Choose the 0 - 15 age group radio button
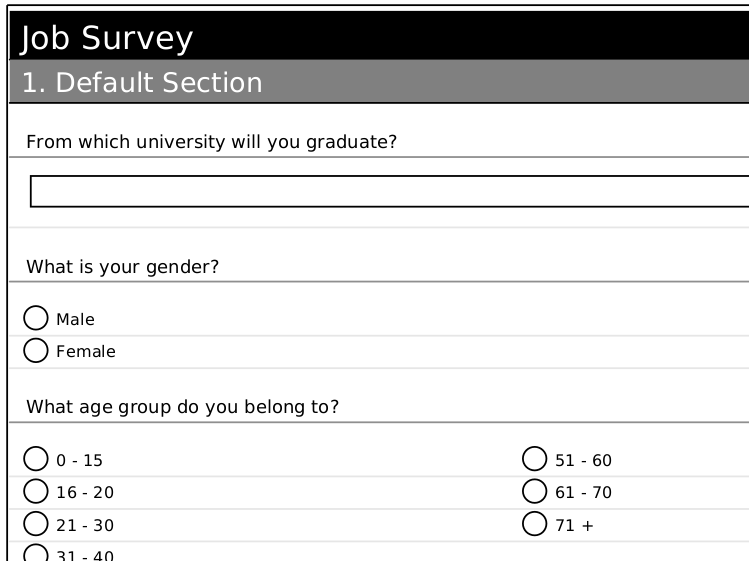The width and height of the screenshot is (749, 561). [x=36, y=459]
